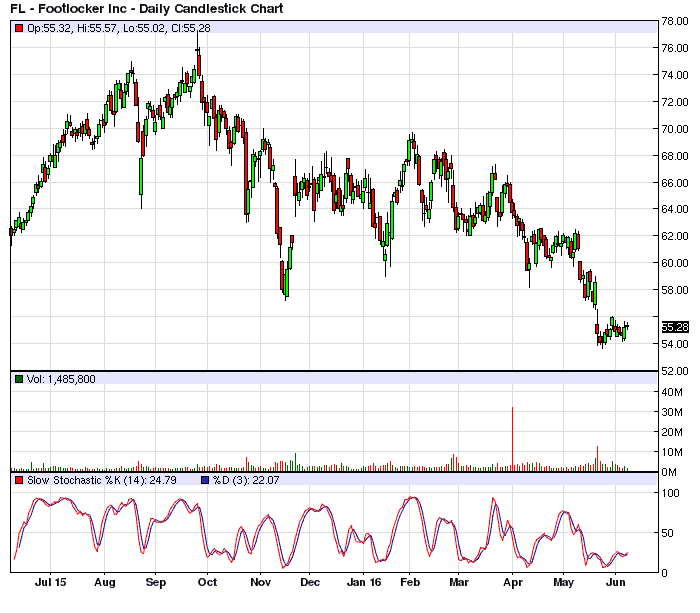
Task: Click the tall red April volume spike
Action: (x=512, y=439)
